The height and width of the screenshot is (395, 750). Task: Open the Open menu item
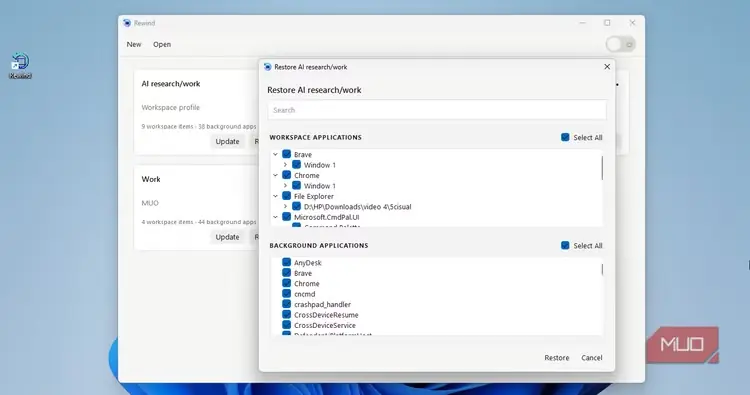tap(162, 44)
